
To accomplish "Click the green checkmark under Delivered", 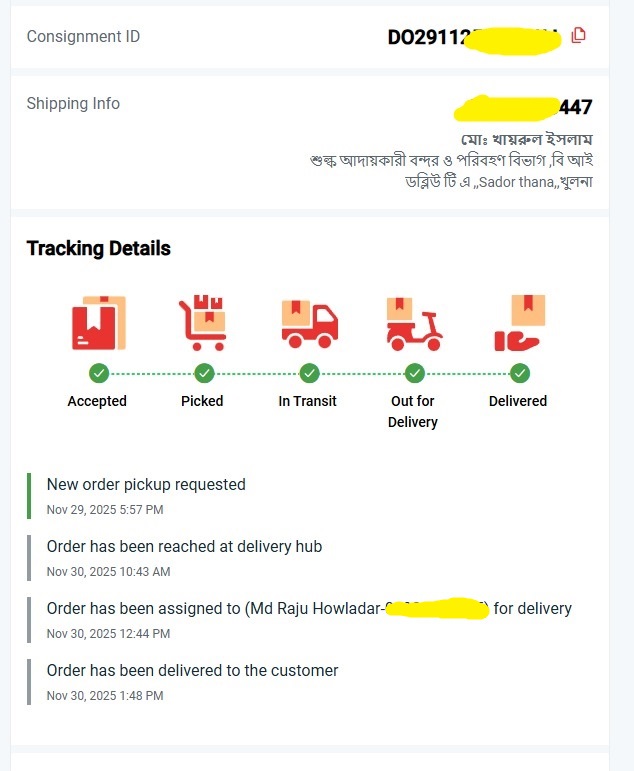I will [x=520, y=373].
